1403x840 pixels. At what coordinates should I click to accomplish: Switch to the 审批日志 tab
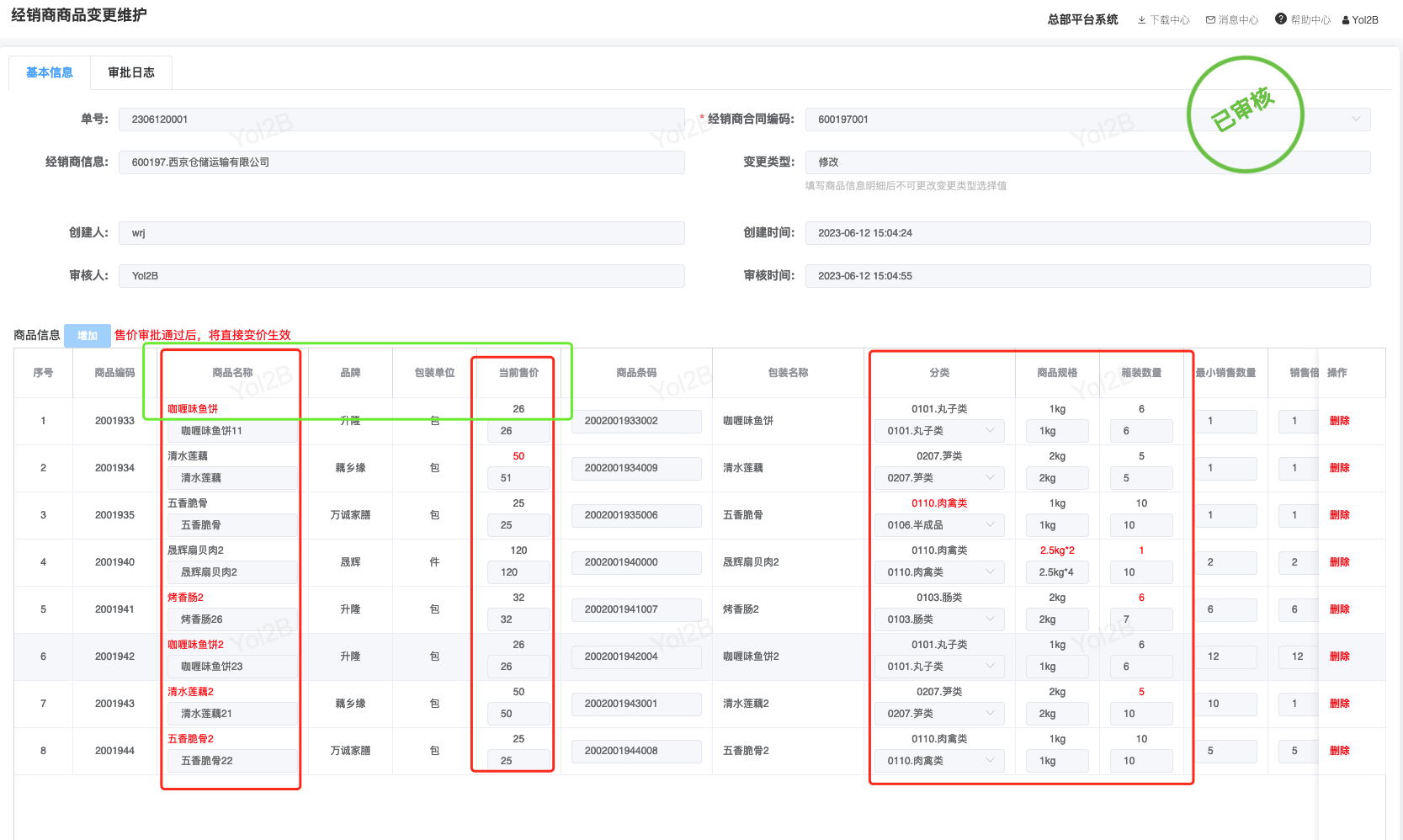click(131, 72)
